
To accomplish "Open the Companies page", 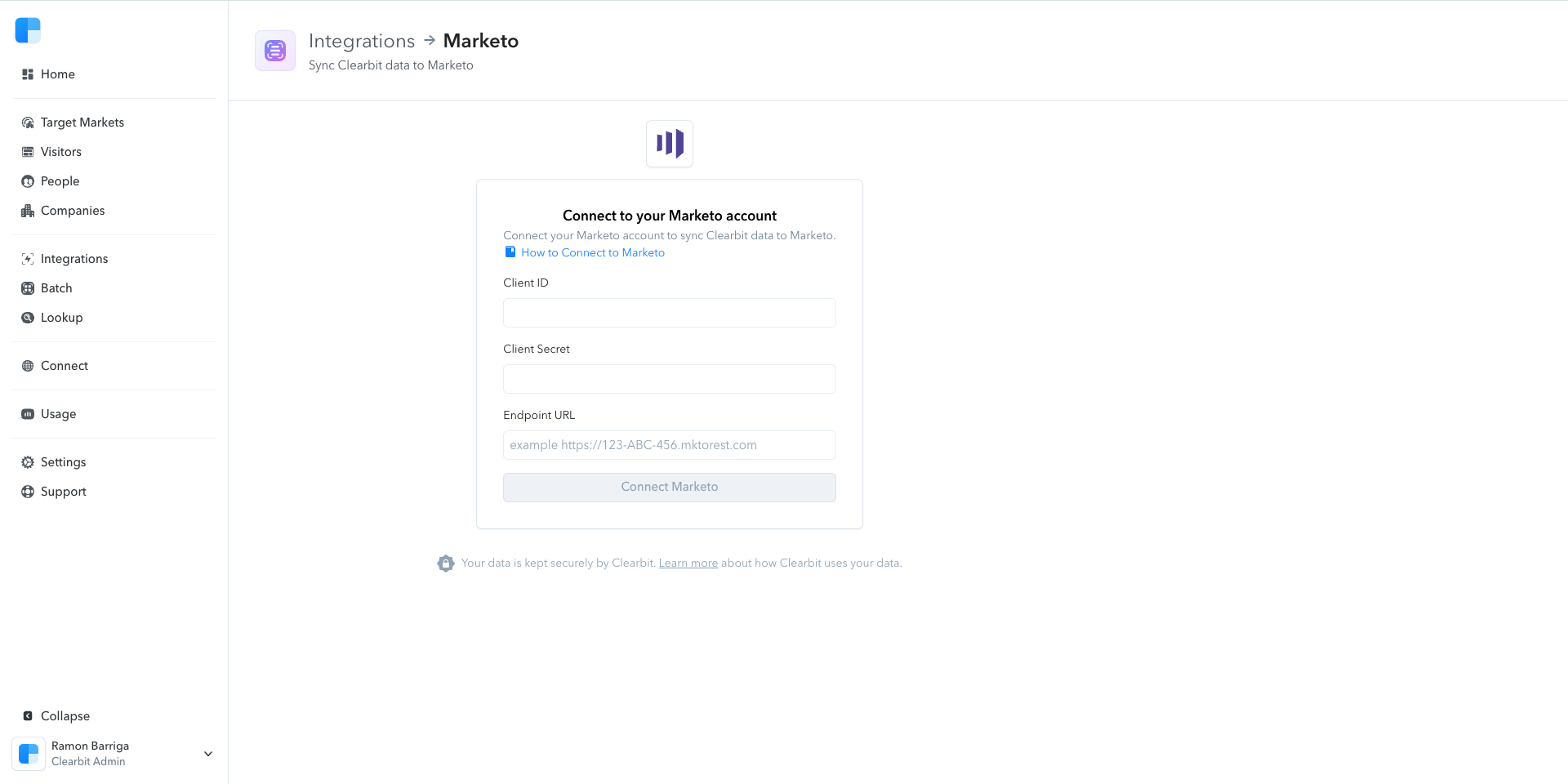I will coord(73,211).
